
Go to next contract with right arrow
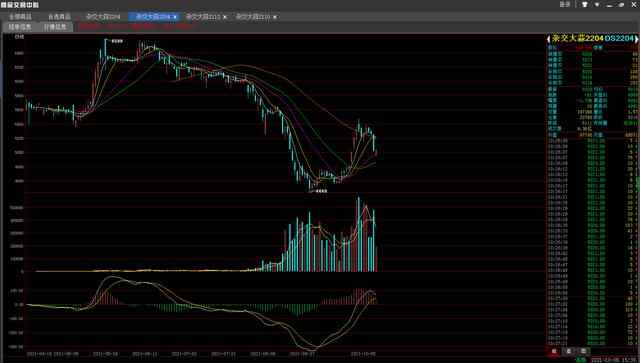click(636, 39)
